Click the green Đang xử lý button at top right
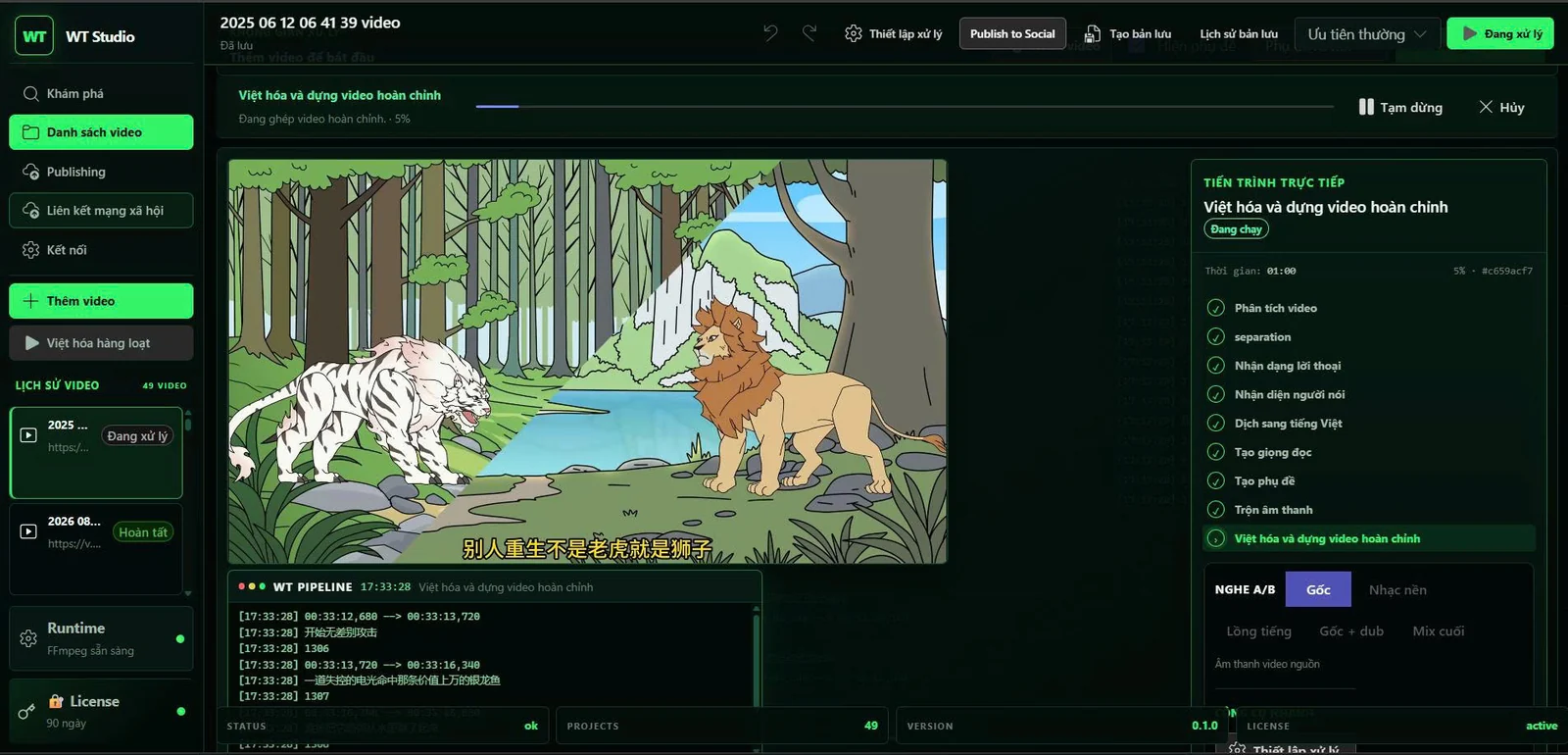1568x755 pixels. 1500,33
